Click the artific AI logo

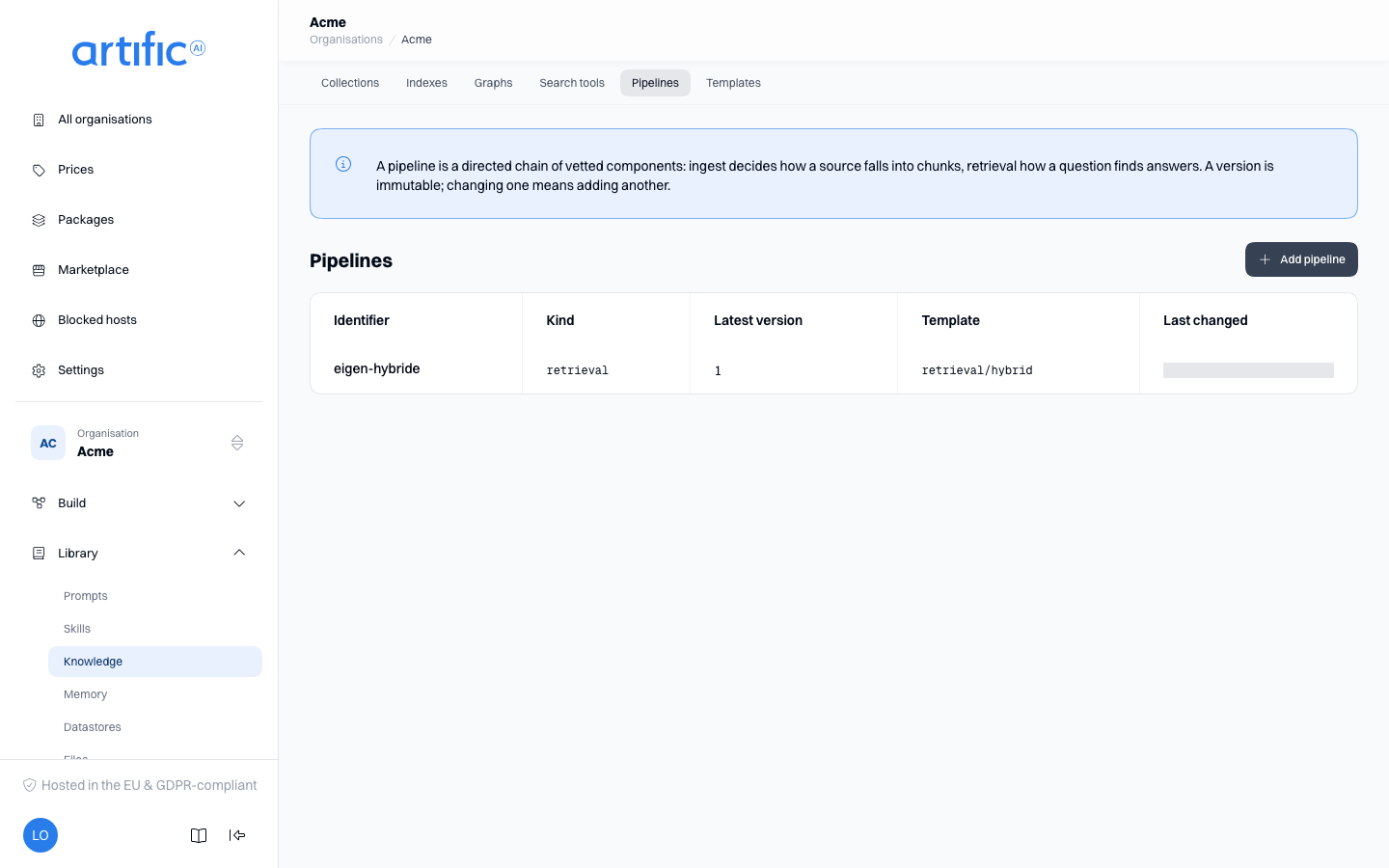click(x=139, y=49)
